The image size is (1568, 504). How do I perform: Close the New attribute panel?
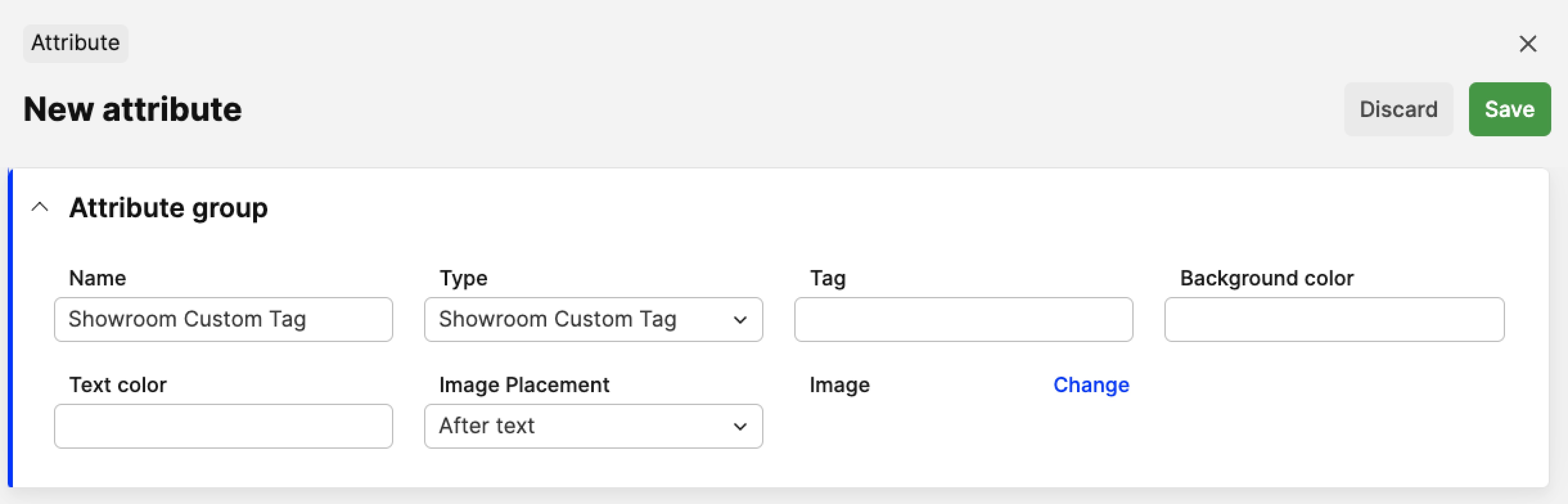pyautogui.click(x=1527, y=44)
